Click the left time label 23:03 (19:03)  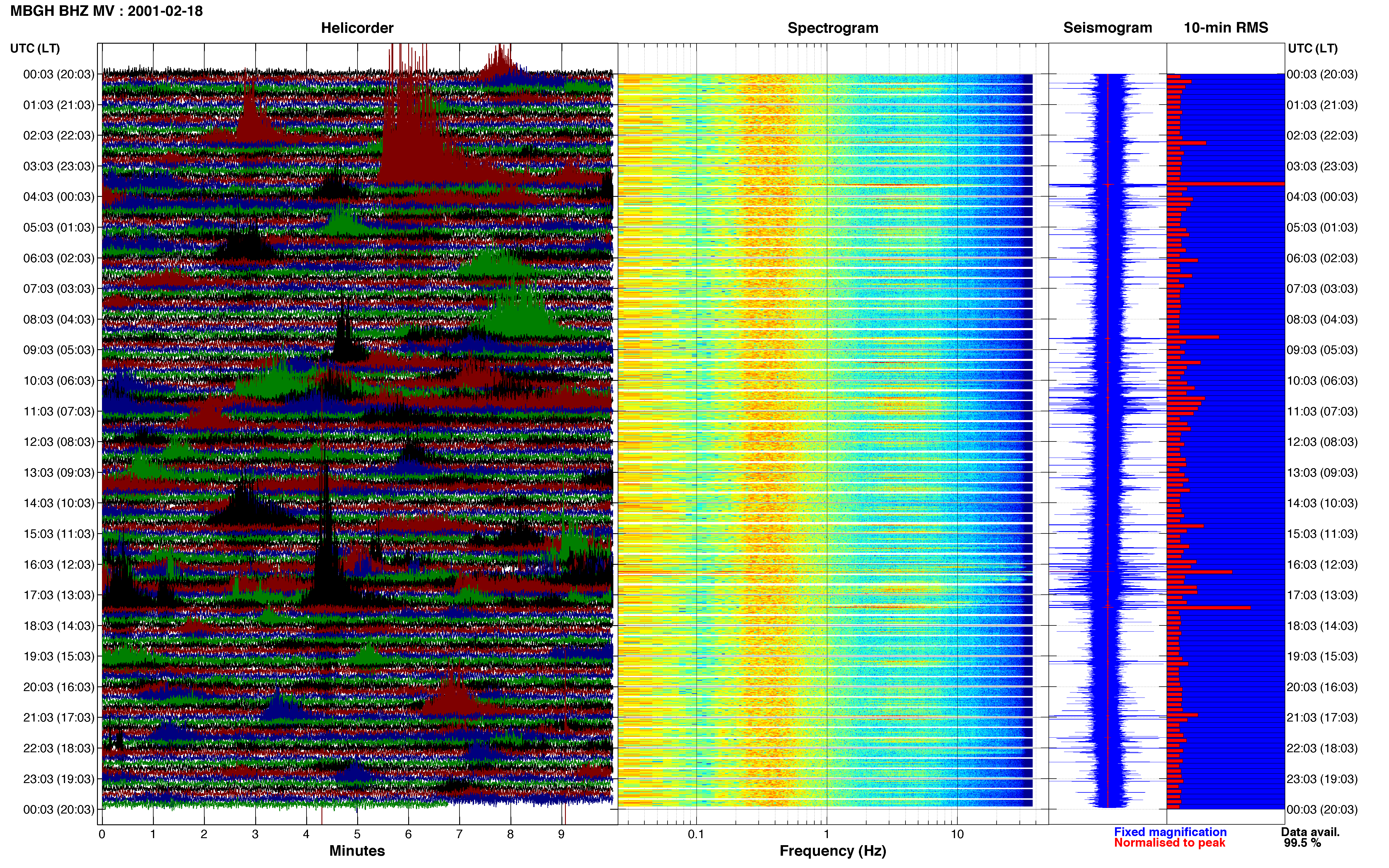tap(59, 779)
